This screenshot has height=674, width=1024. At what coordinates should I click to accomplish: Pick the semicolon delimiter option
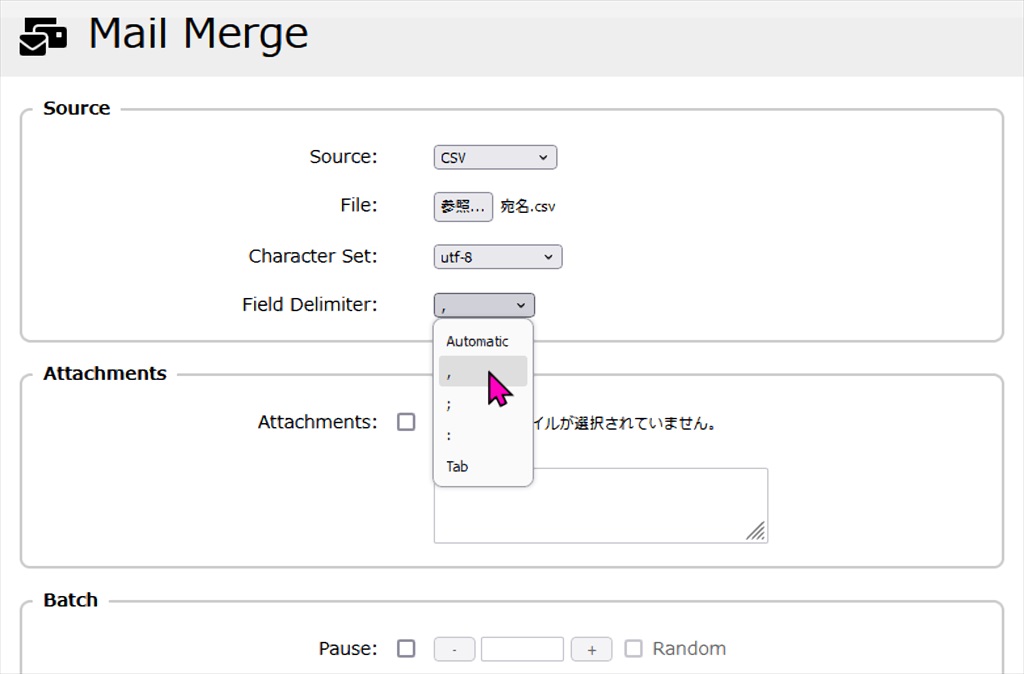(482, 404)
